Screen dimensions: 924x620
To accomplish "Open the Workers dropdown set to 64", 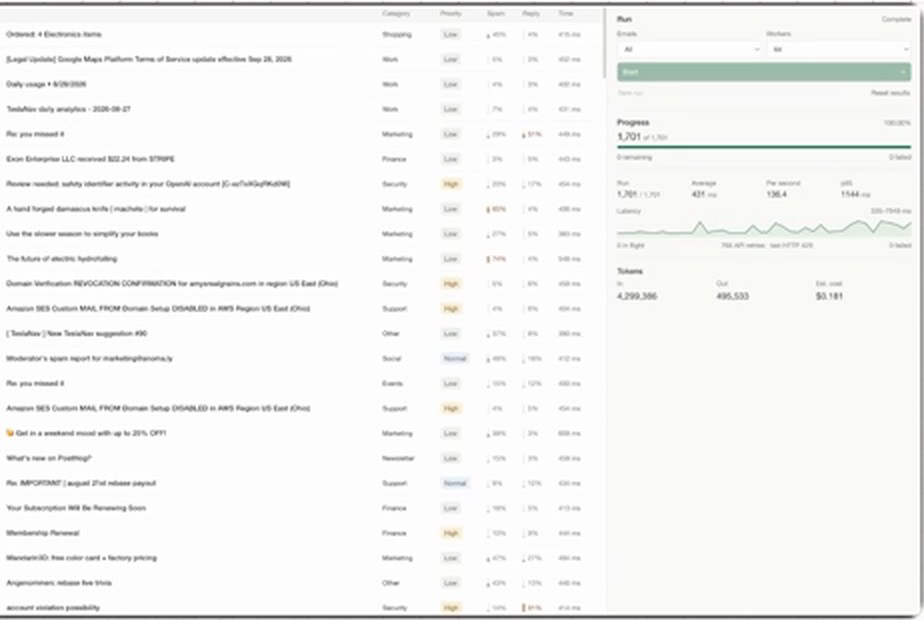I will [x=839, y=50].
